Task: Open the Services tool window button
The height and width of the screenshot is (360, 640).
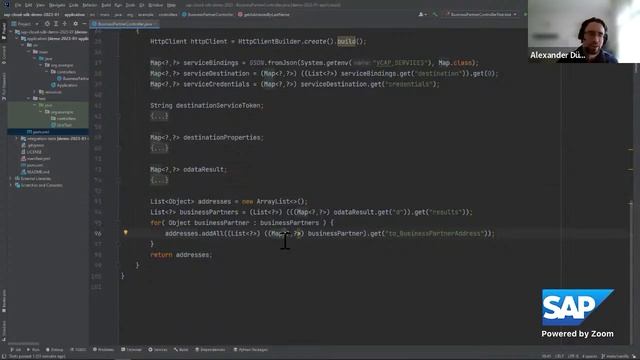Action: click(x=158, y=350)
